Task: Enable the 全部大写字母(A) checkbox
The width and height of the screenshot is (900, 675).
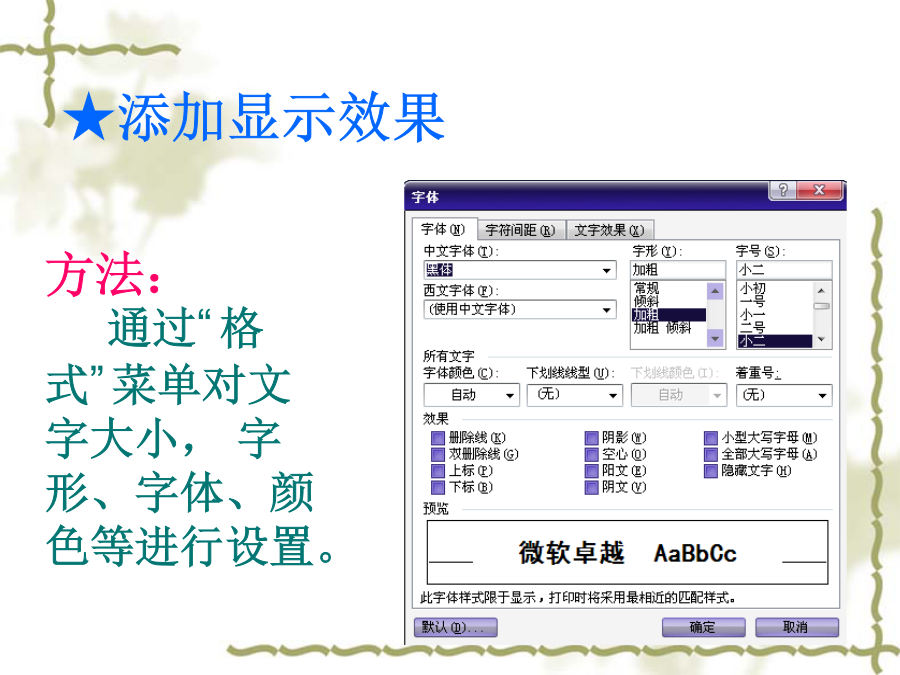Action: click(711, 455)
